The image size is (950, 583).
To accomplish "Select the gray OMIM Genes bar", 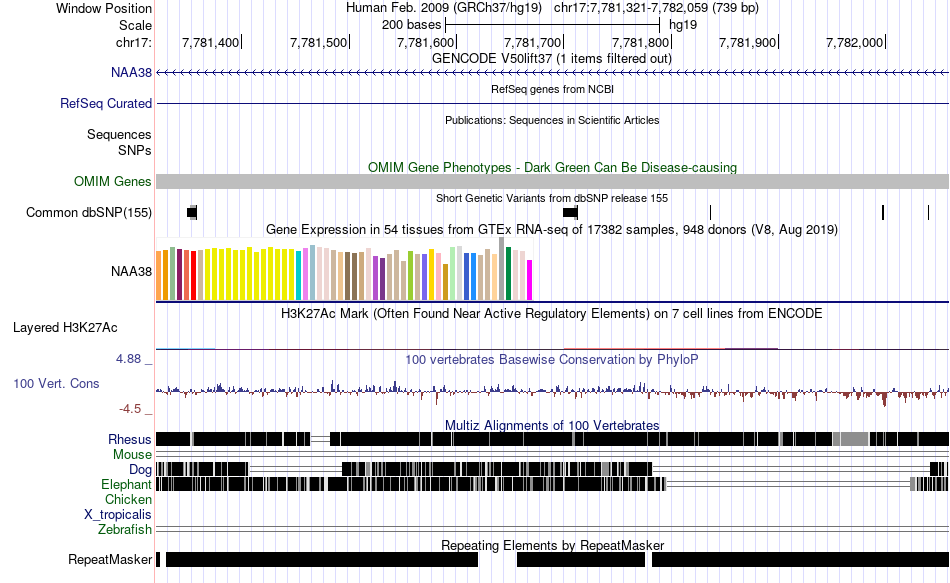I will pyautogui.click(x=552, y=181).
